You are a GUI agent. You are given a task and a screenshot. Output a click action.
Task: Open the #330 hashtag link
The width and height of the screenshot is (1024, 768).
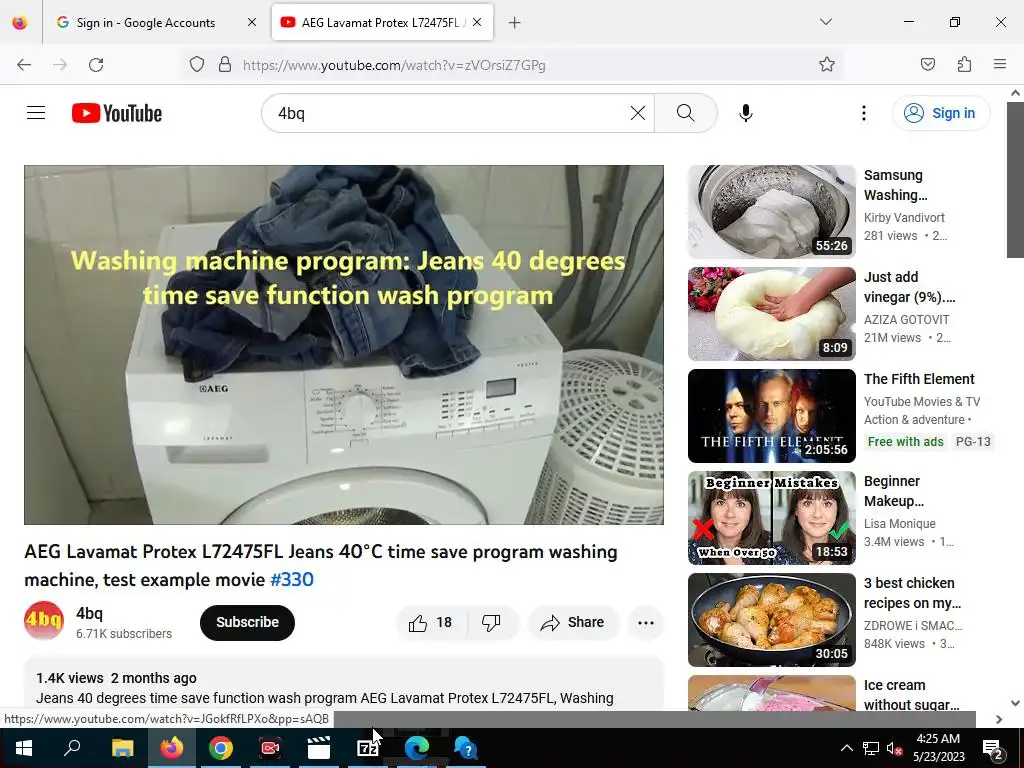292,579
